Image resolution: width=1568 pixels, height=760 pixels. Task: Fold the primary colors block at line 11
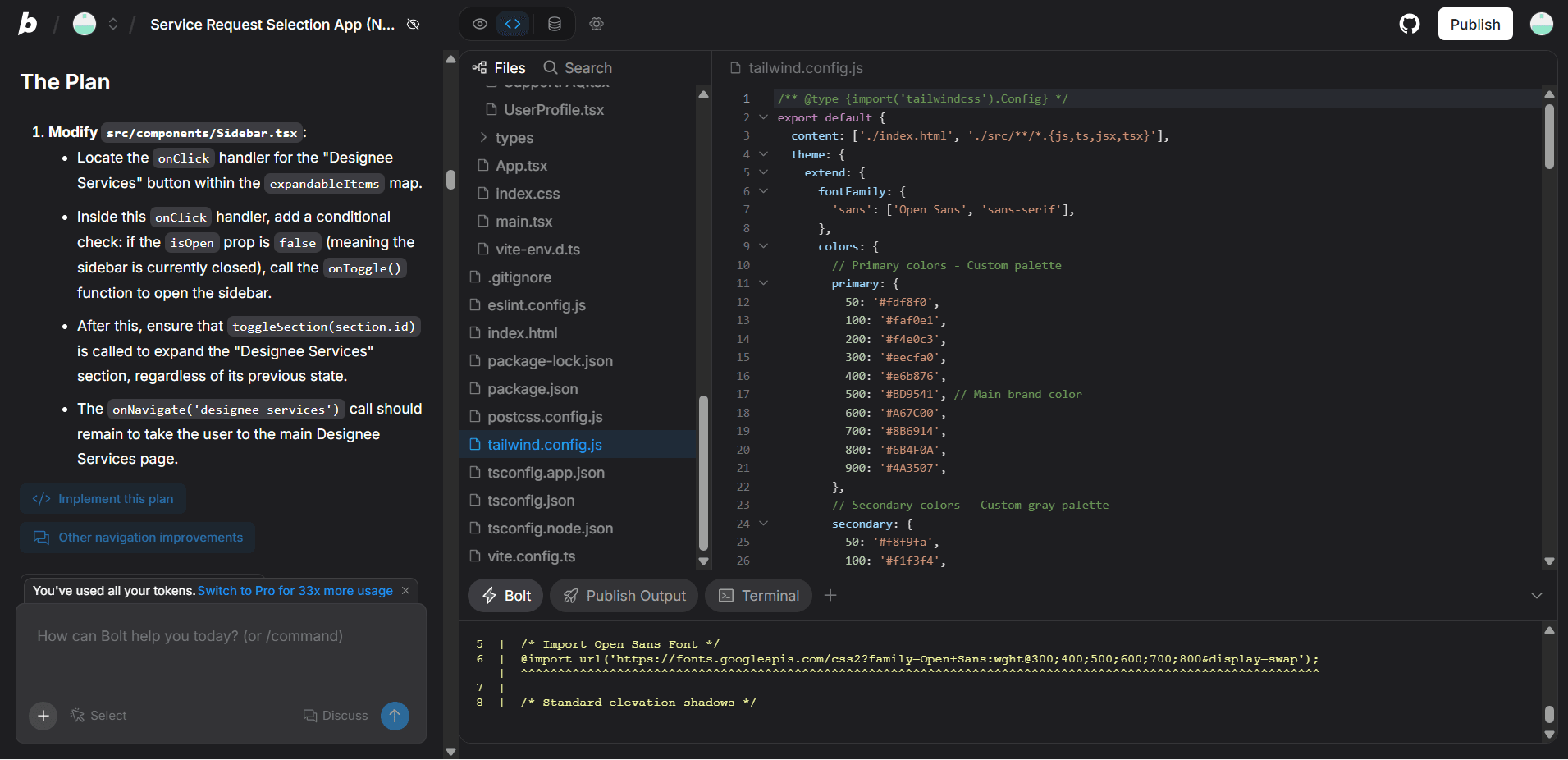763,283
